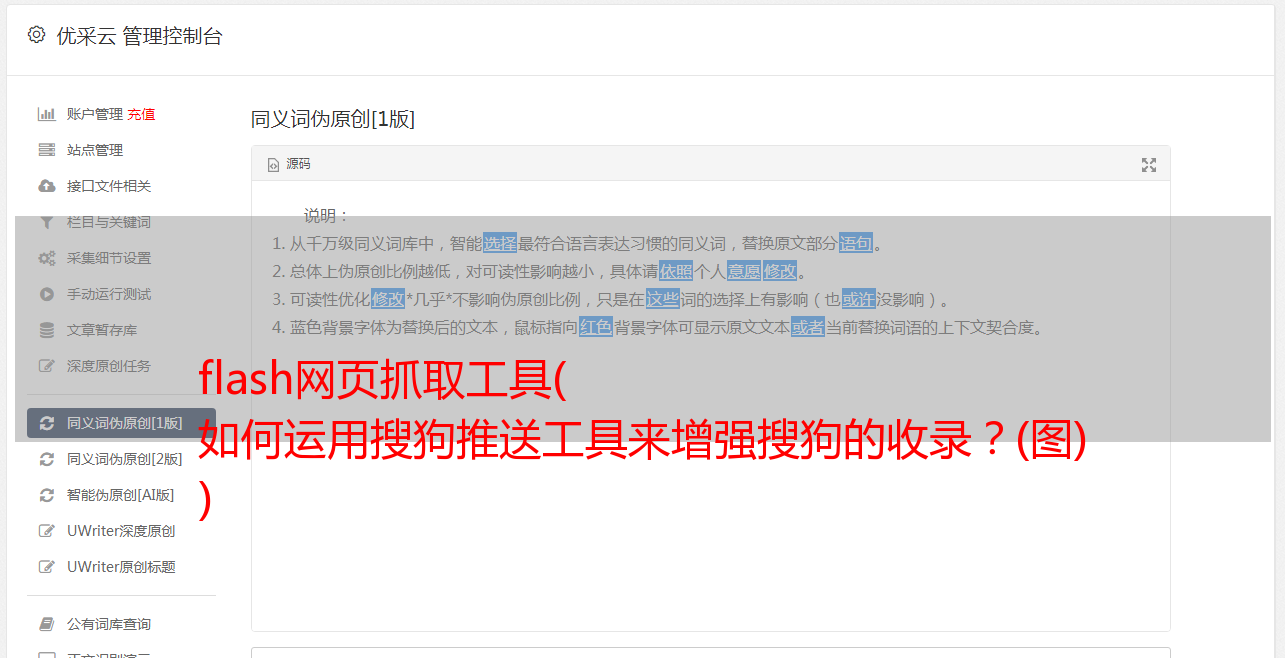Screen dimensions: 1285x658
Task: Select active 同义词伪原创[1版] item
Action: click(x=121, y=423)
